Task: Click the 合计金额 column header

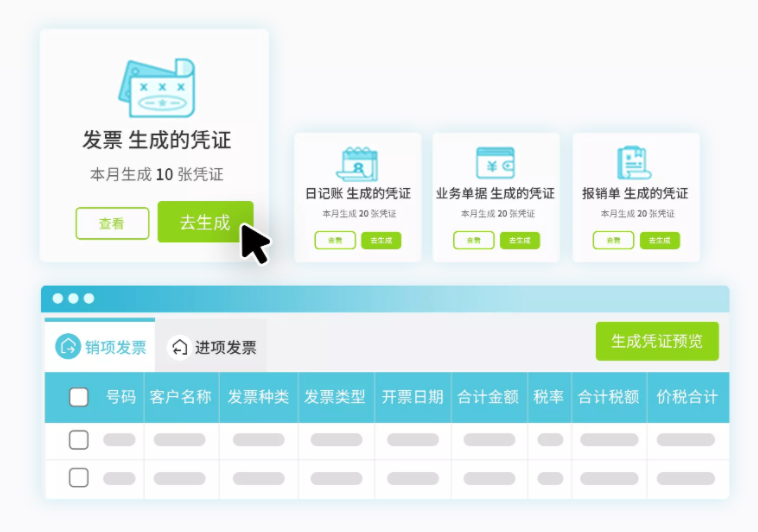Action: pyautogui.click(x=488, y=397)
